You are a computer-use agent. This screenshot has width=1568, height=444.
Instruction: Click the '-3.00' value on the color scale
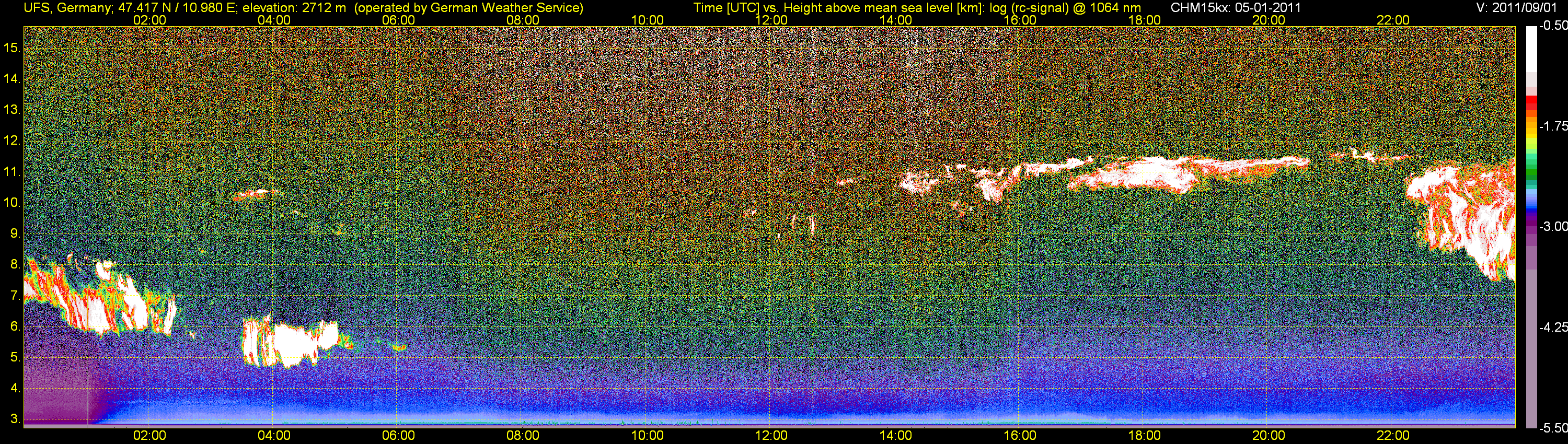1553,227
